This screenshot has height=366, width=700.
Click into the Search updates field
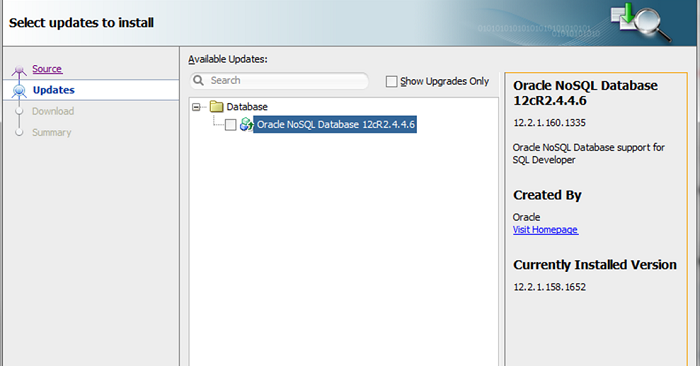point(279,80)
